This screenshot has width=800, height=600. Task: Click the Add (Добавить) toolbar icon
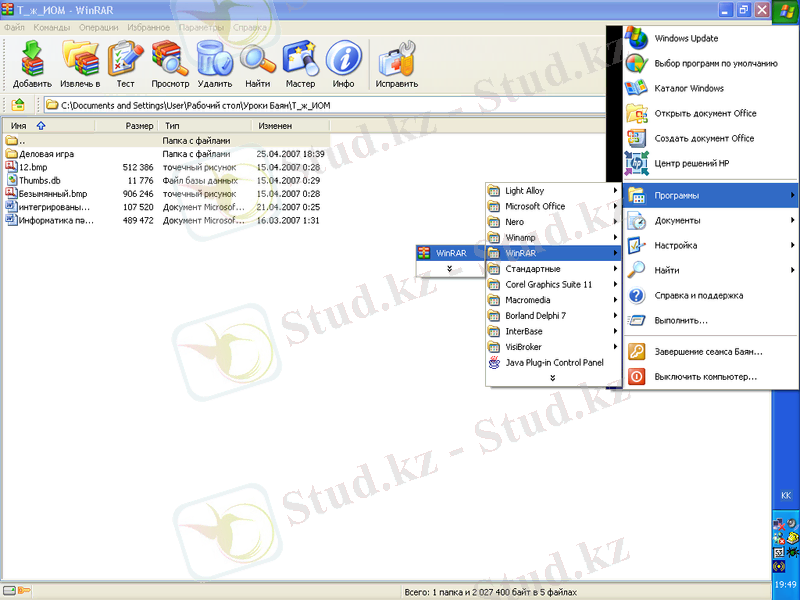(32, 65)
